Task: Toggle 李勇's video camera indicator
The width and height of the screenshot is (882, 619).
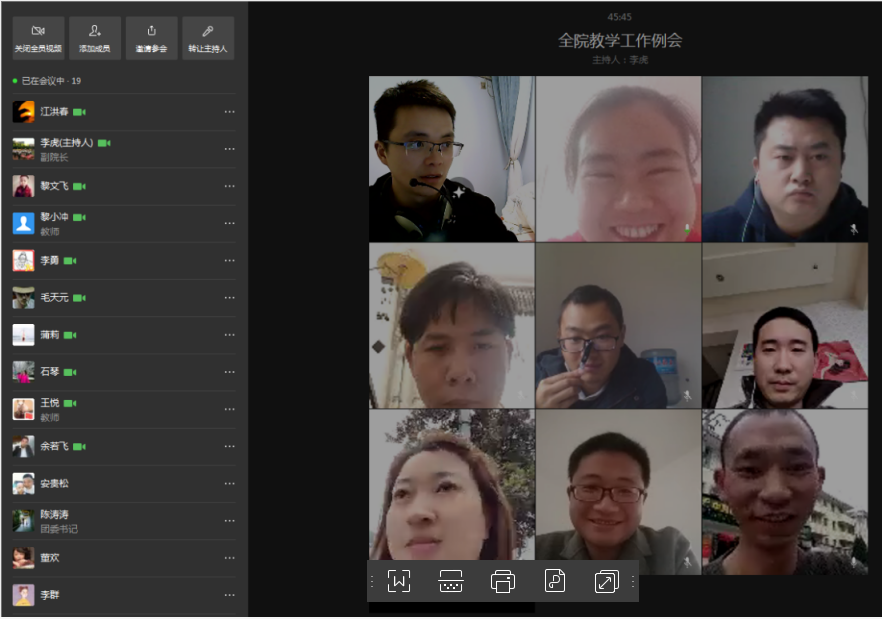Action: (x=71, y=261)
